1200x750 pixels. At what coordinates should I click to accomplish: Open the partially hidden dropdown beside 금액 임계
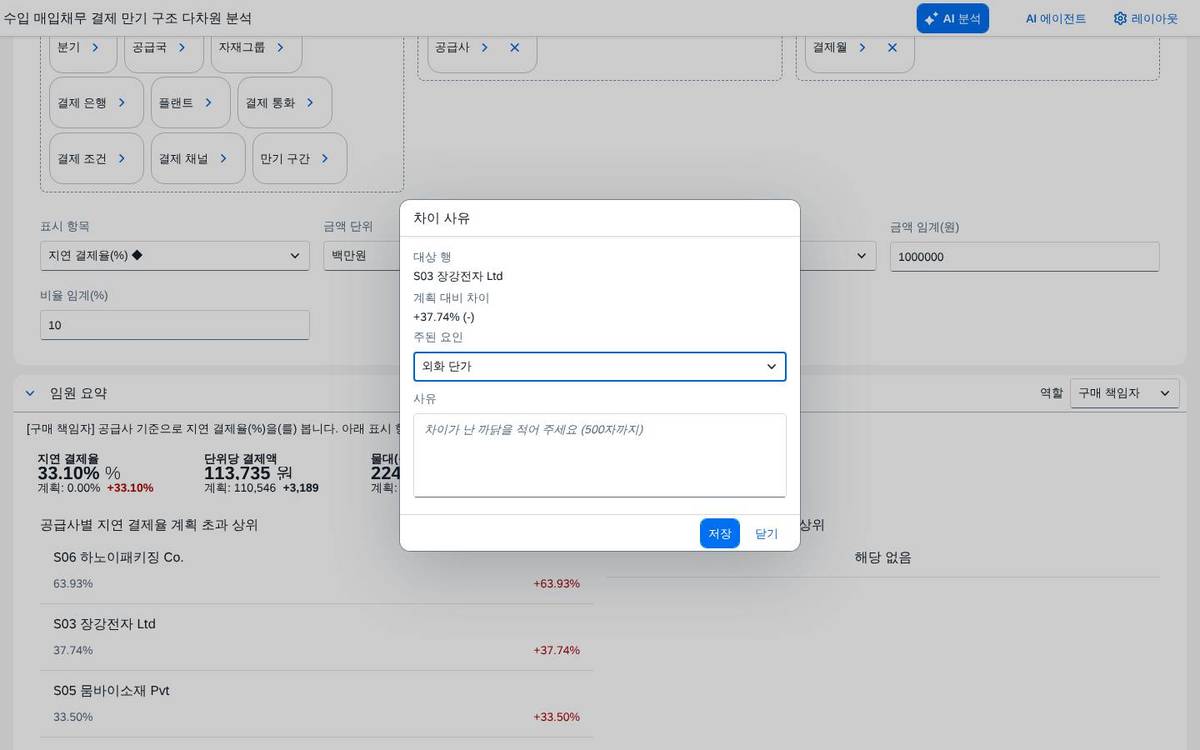click(x=838, y=256)
